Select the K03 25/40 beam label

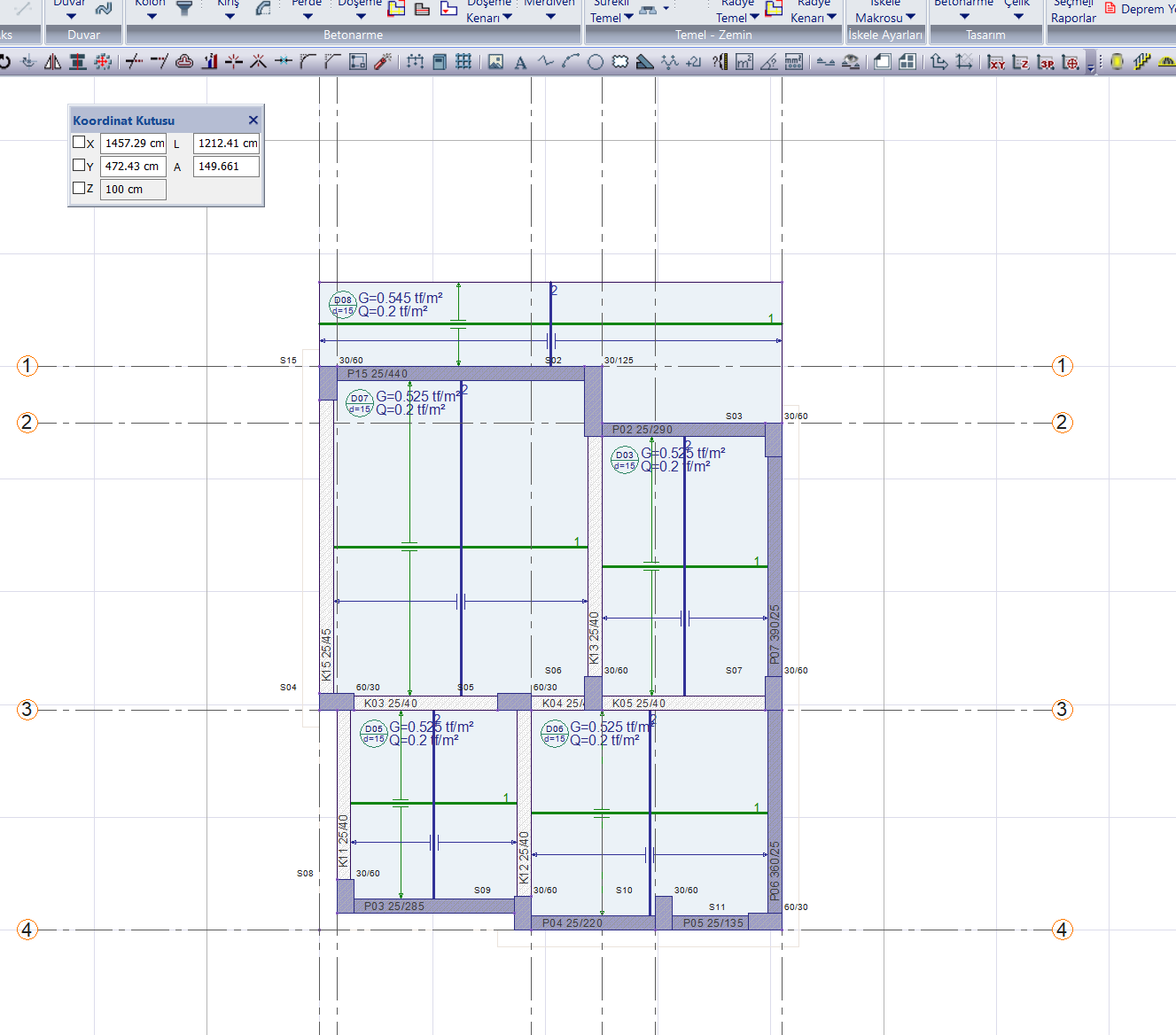point(391,704)
